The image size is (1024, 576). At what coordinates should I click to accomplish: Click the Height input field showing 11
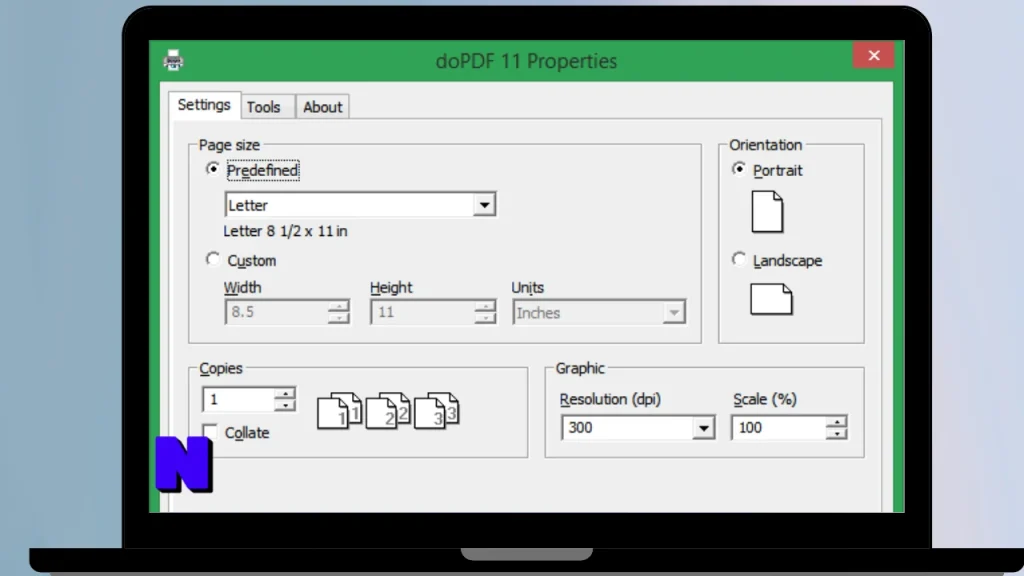pyautogui.click(x=423, y=312)
